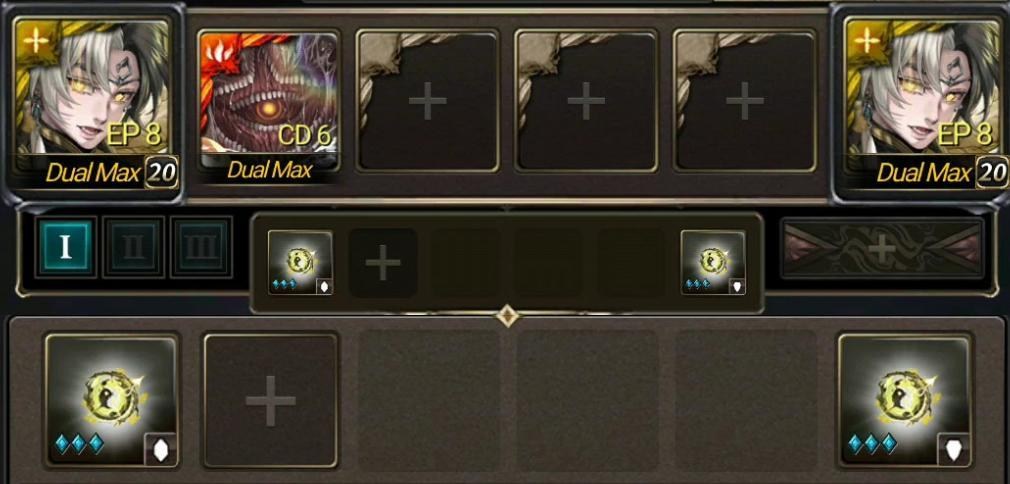This screenshot has width=1010, height=484.
Task: Tap the Dual Max label under monster card
Action: click(269, 169)
